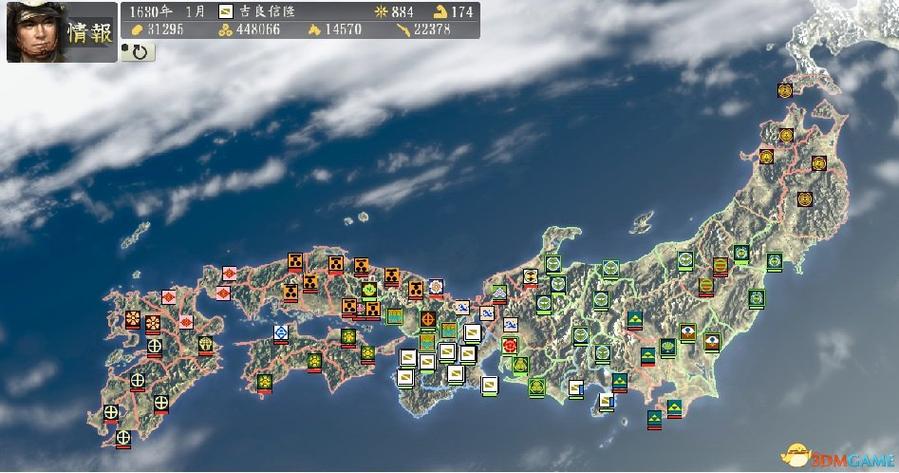
Task: Click the daimyo portrait thumbnail
Action: point(37,32)
